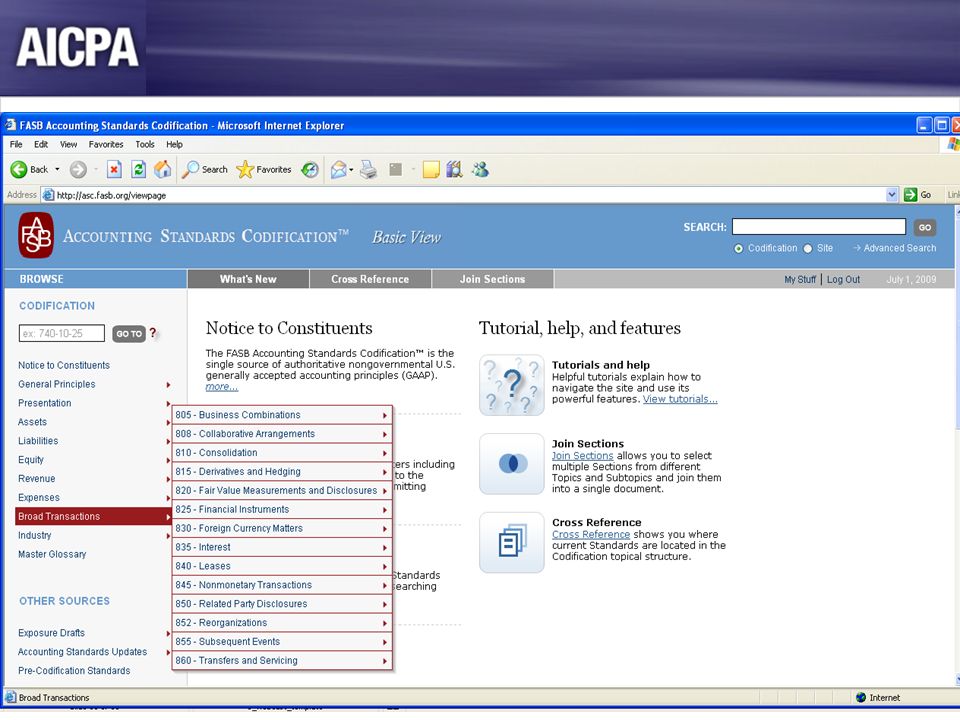Open the Favorites star toolbar button
The image size is (960, 720).
(x=264, y=170)
